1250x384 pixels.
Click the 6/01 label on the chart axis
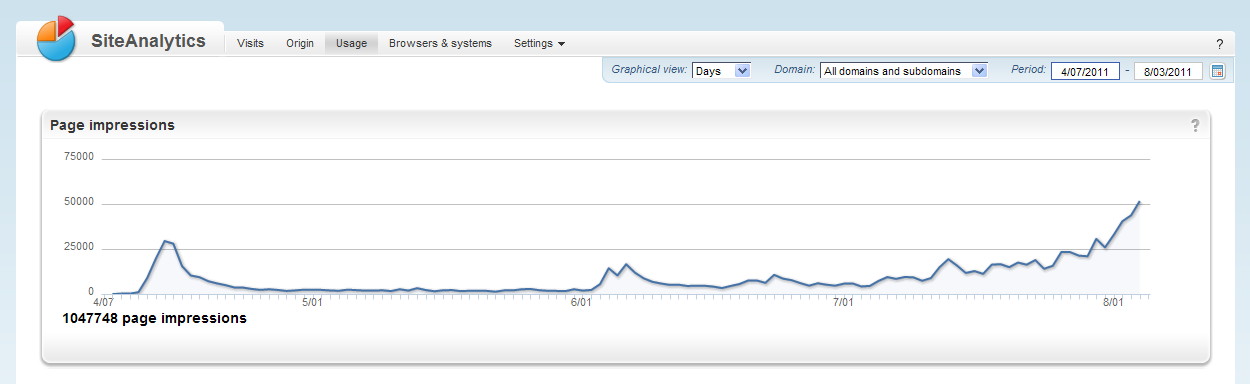point(581,301)
